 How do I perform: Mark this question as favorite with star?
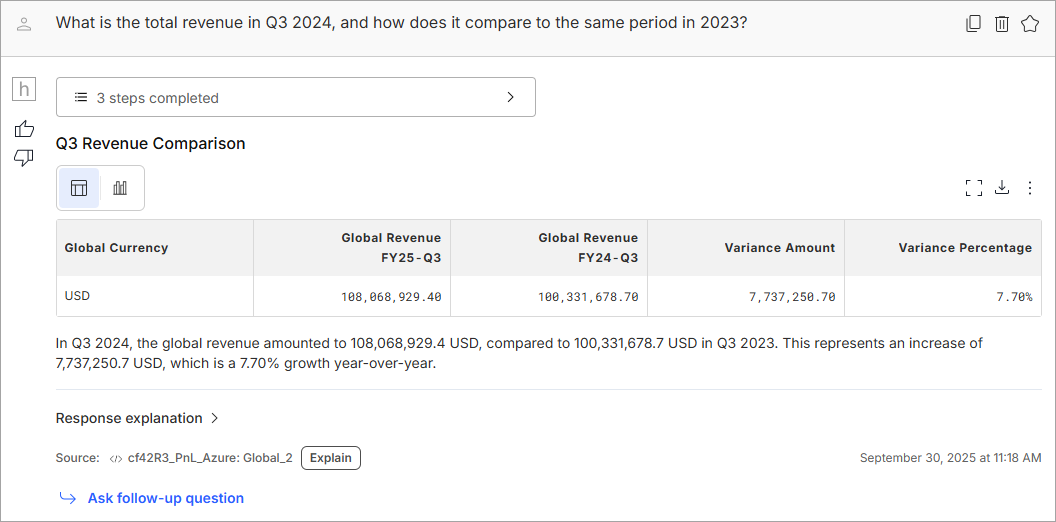(1029, 24)
